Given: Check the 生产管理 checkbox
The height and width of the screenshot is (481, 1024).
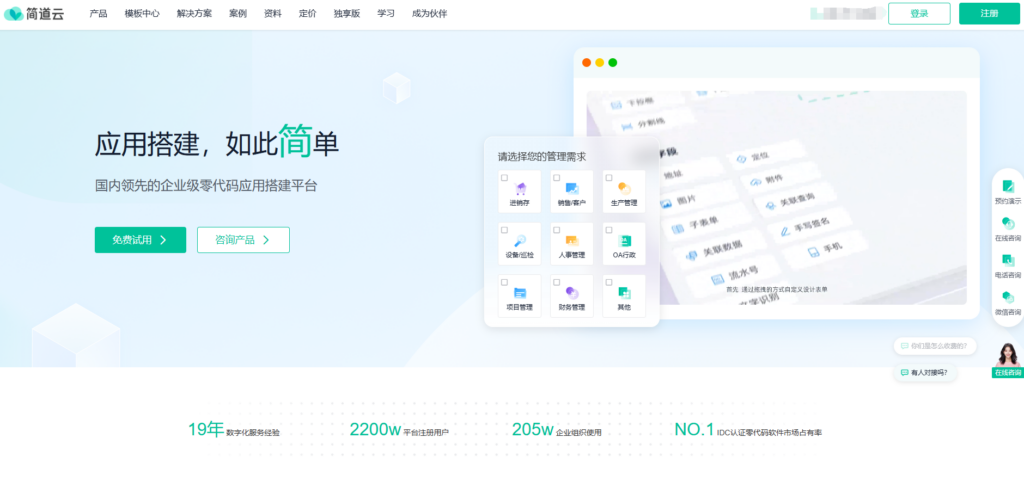Looking at the screenshot, I should (x=609, y=178).
